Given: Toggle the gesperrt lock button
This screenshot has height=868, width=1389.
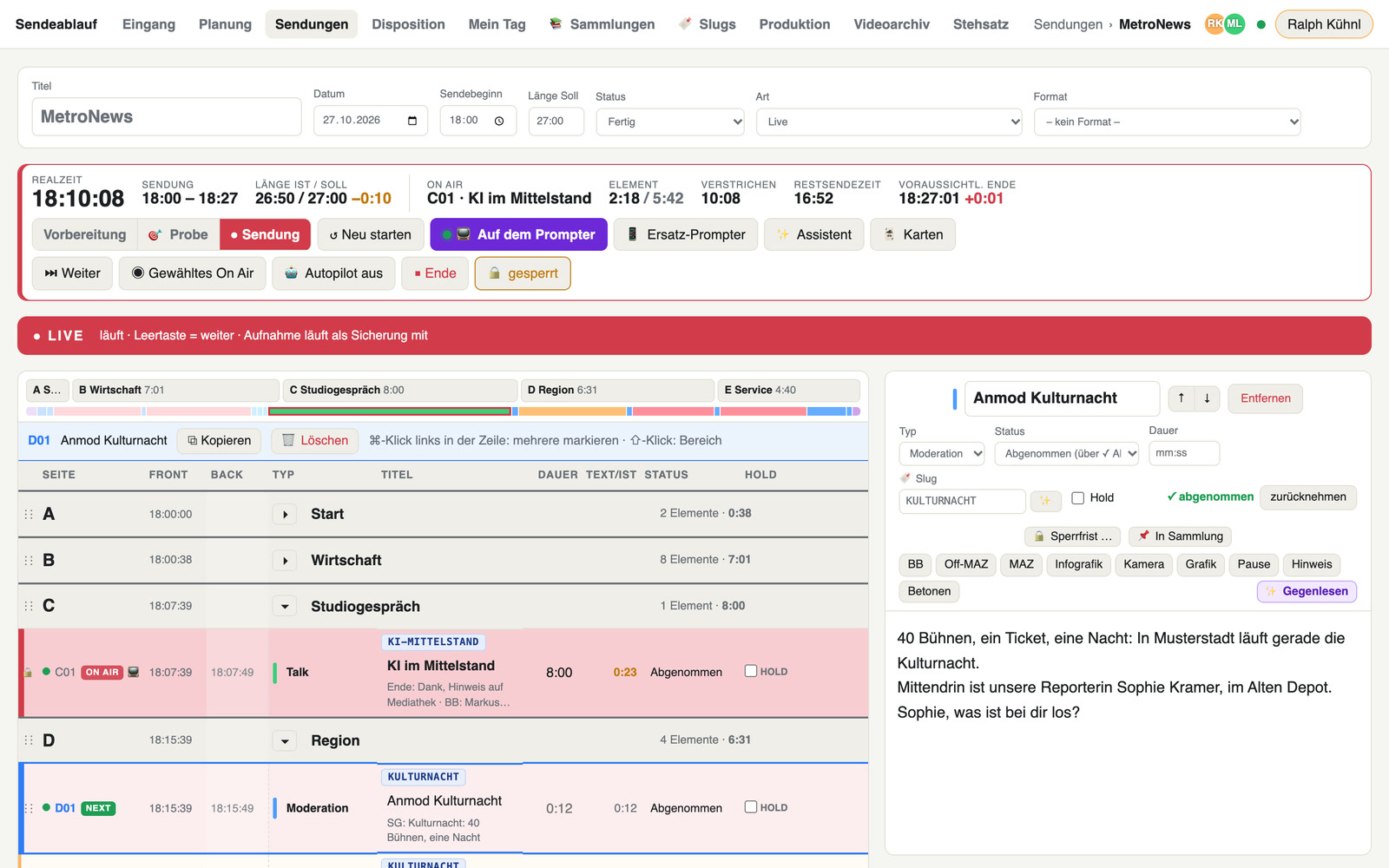Looking at the screenshot, I should click(523, 273).
